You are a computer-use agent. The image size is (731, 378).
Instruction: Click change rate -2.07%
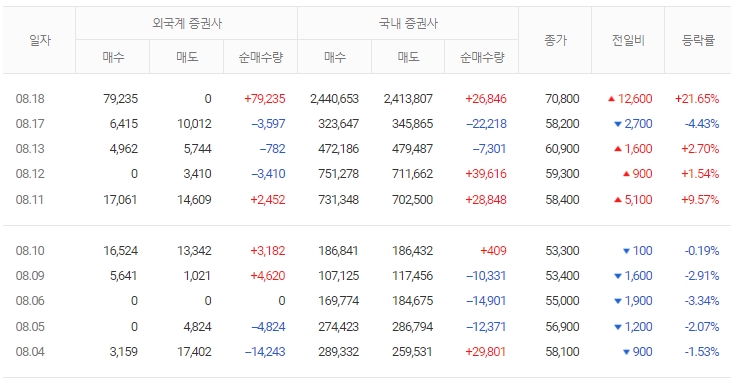click(x=702, y=327)
